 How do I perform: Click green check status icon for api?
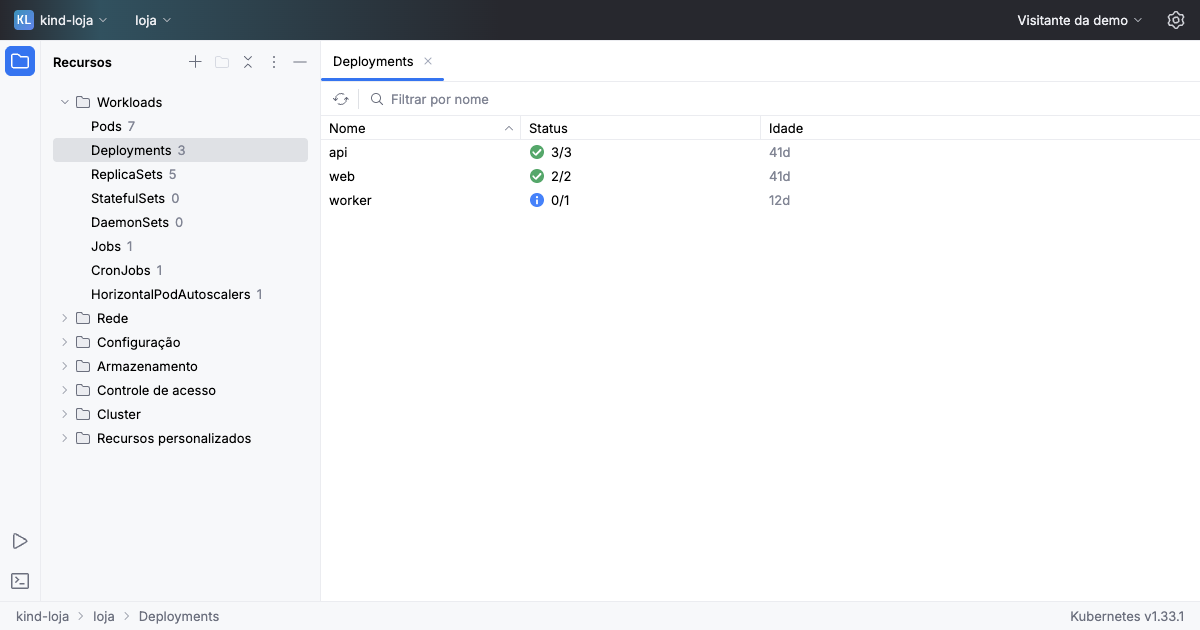[537, 152]
